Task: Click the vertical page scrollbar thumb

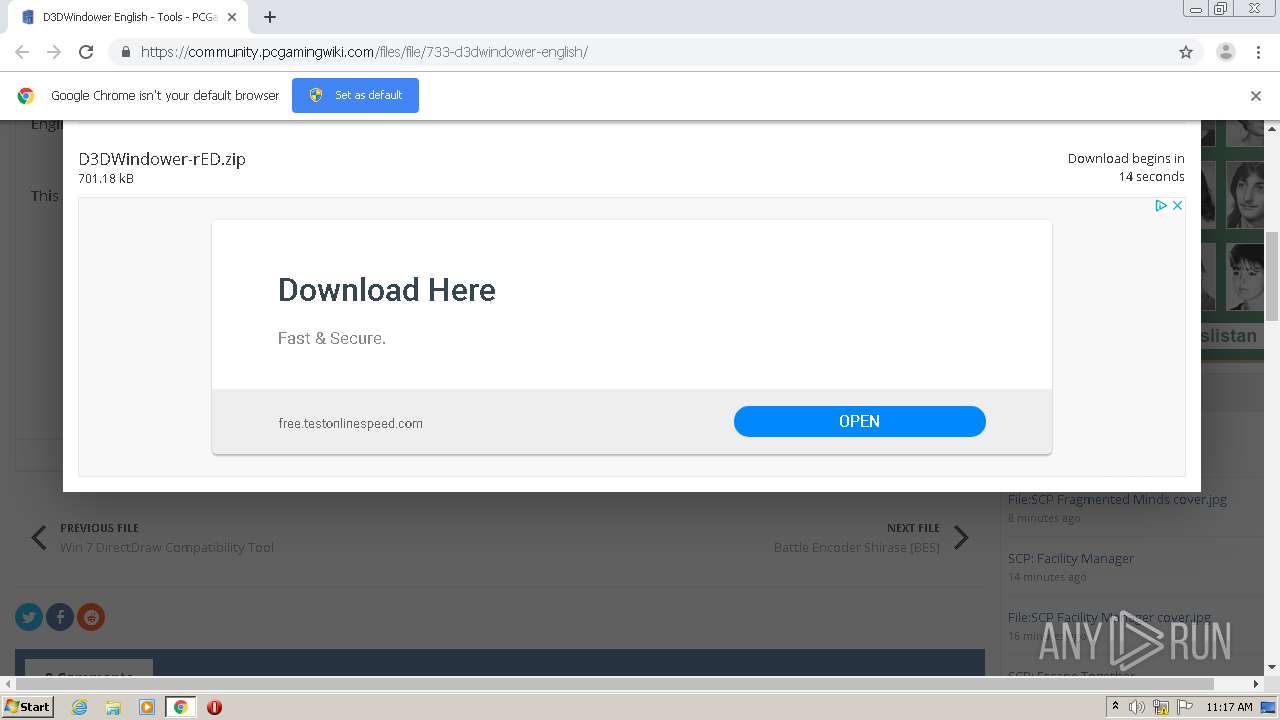Action: click(1272, 276)
